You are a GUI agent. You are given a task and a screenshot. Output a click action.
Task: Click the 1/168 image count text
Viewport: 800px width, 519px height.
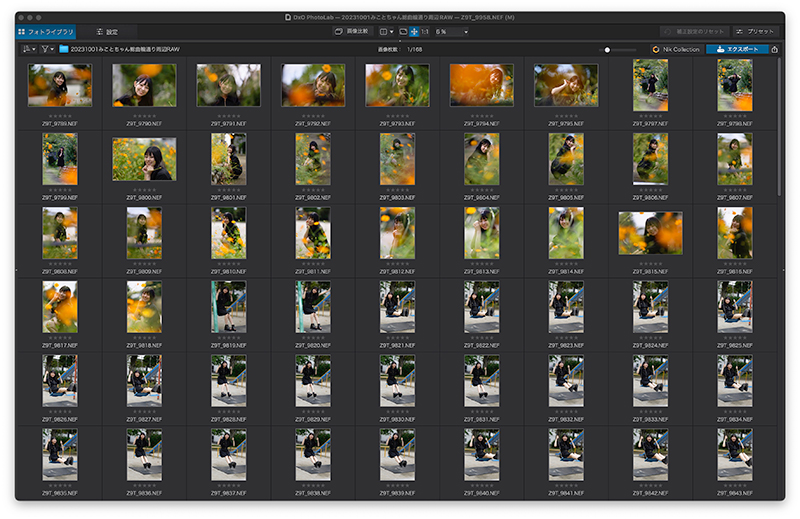(414, 50)
